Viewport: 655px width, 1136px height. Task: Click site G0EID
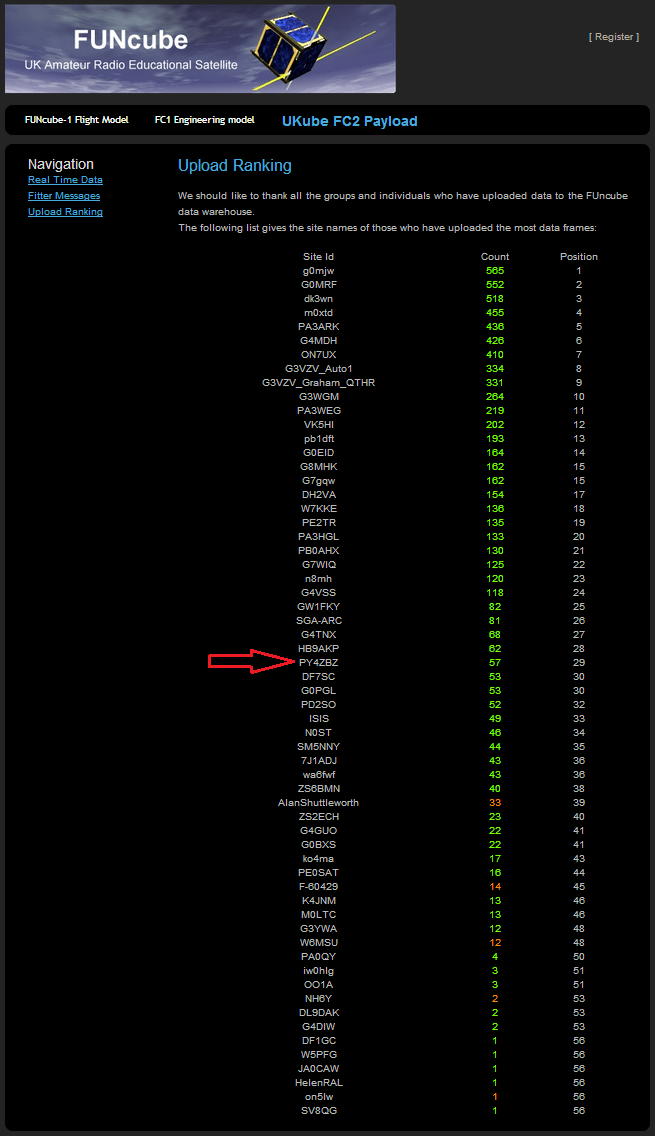[319, 453]
